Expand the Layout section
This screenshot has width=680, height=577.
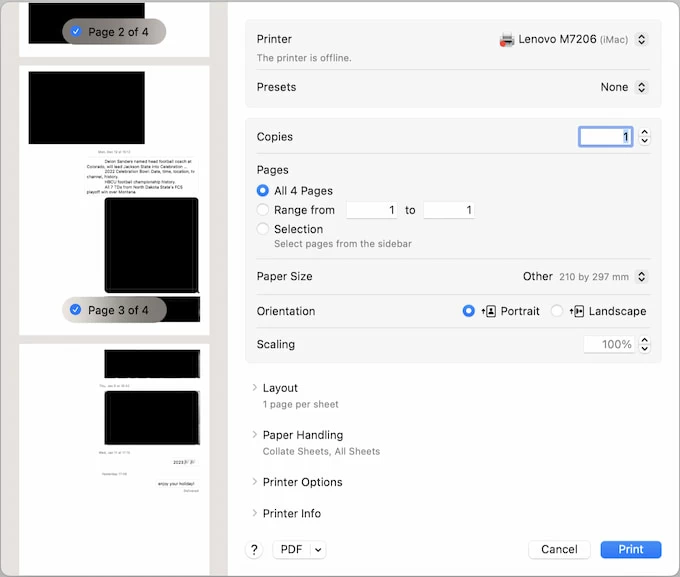(x=255, y=388)
